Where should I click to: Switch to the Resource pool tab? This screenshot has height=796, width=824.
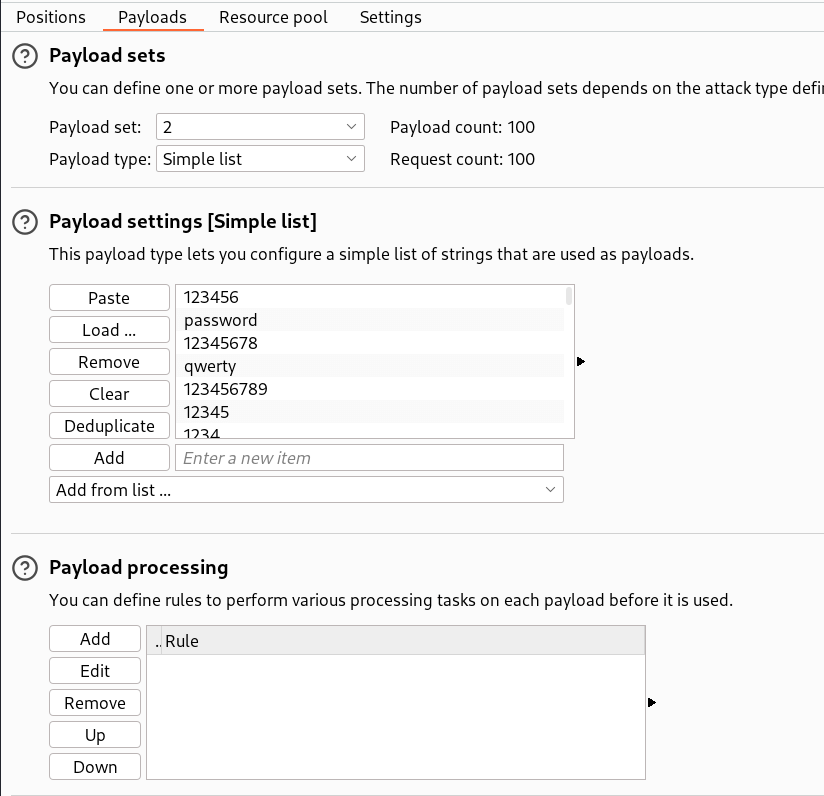(x=273, y=17)
